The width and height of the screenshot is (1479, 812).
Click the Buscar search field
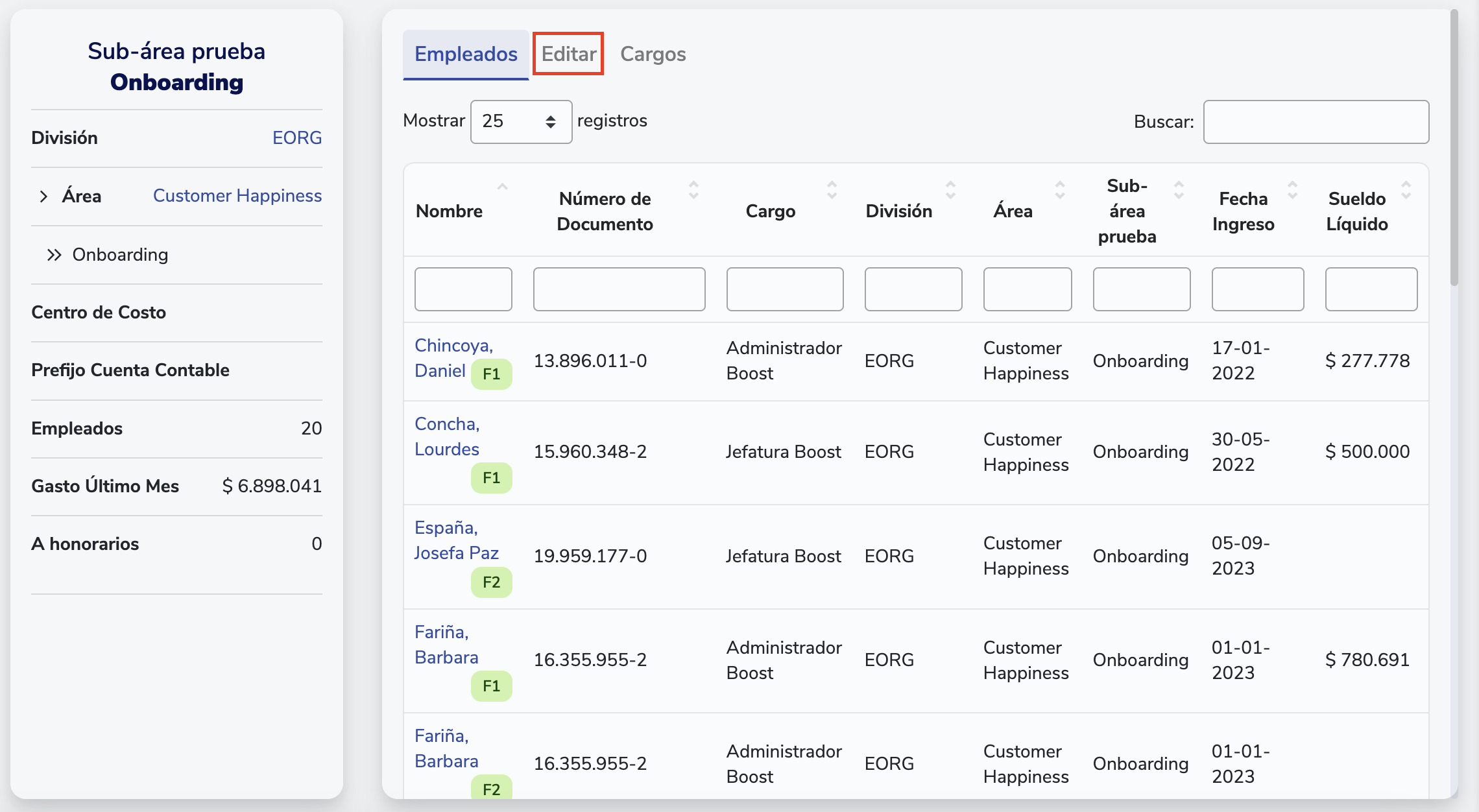[x=1316, y=121]
